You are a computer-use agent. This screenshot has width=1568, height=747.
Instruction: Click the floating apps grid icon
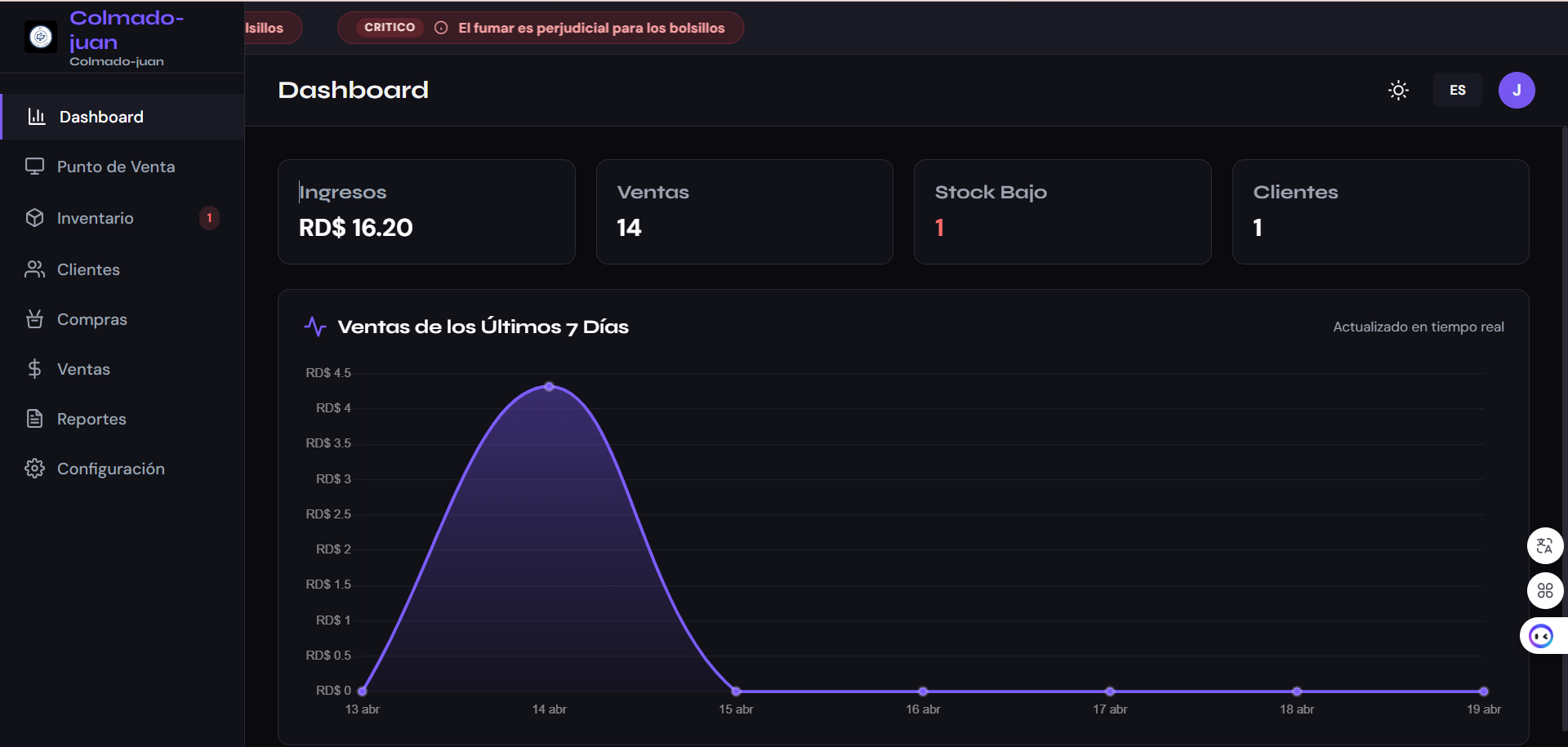pos(1545,590)
